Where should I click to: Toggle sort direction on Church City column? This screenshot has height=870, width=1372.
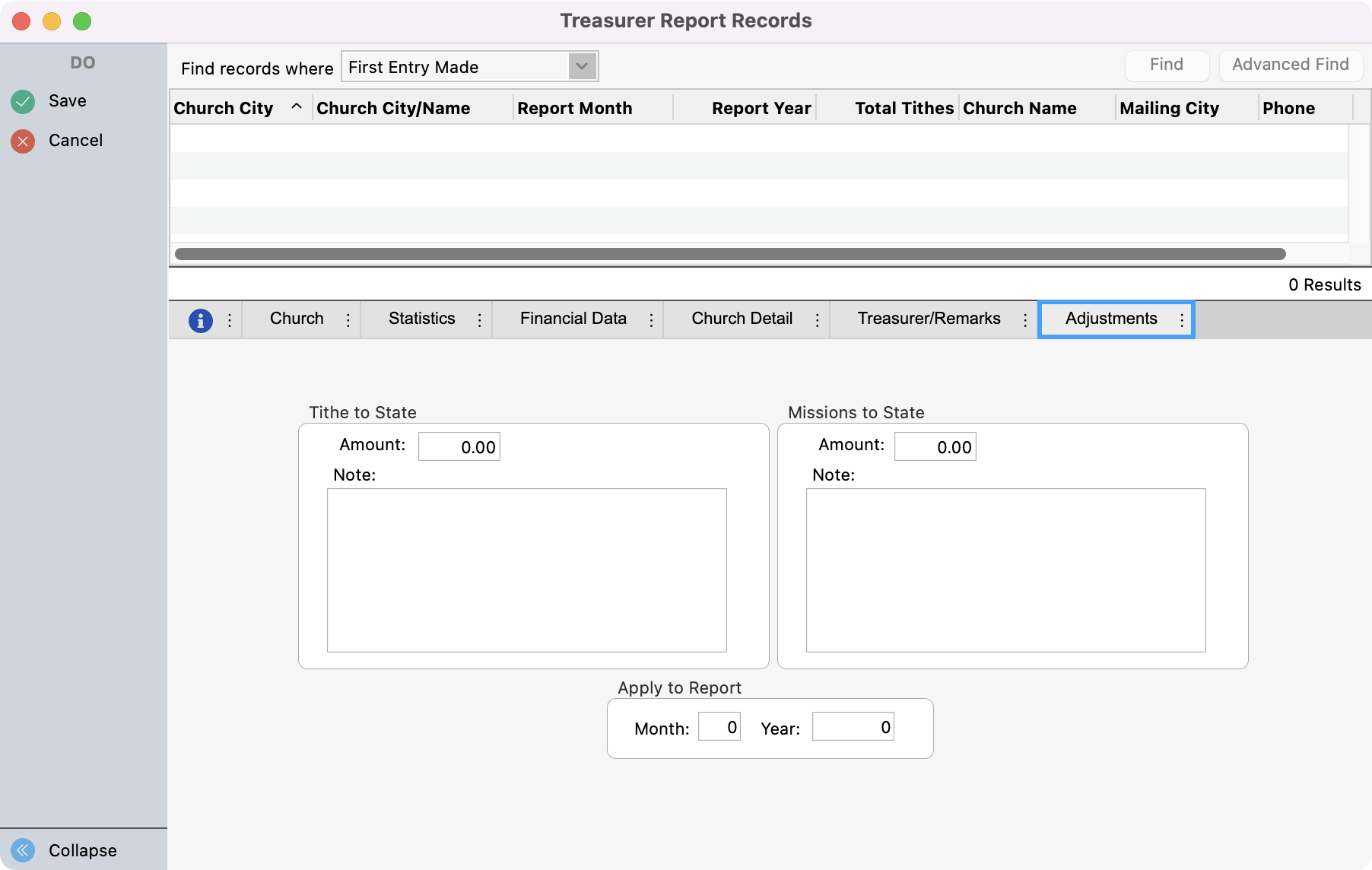tap(297, 107)
